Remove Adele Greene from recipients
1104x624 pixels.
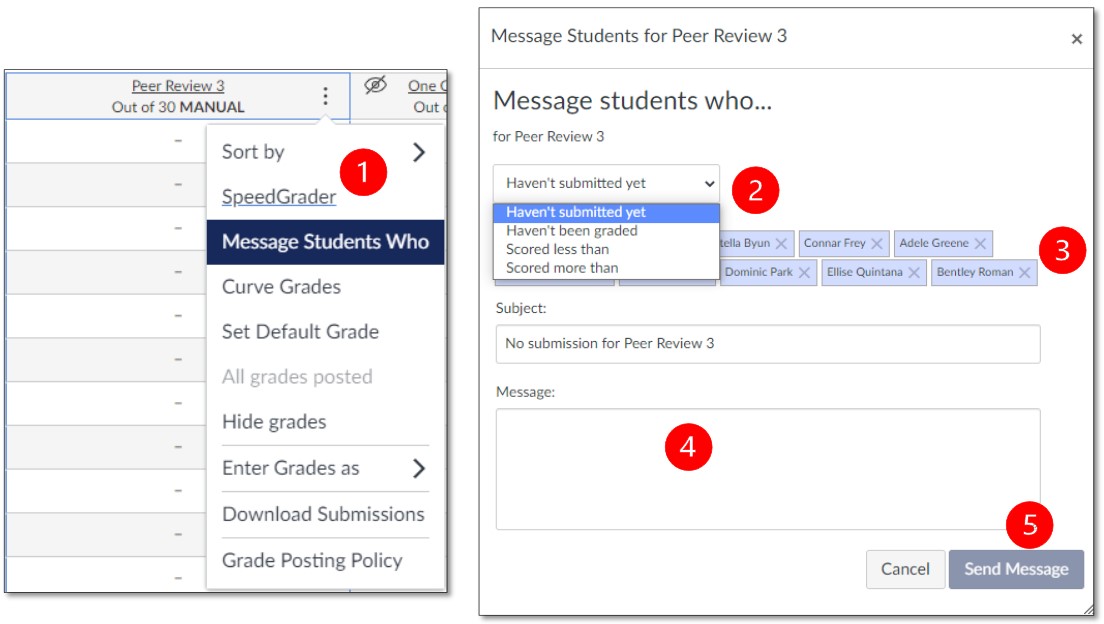[980, 244]
